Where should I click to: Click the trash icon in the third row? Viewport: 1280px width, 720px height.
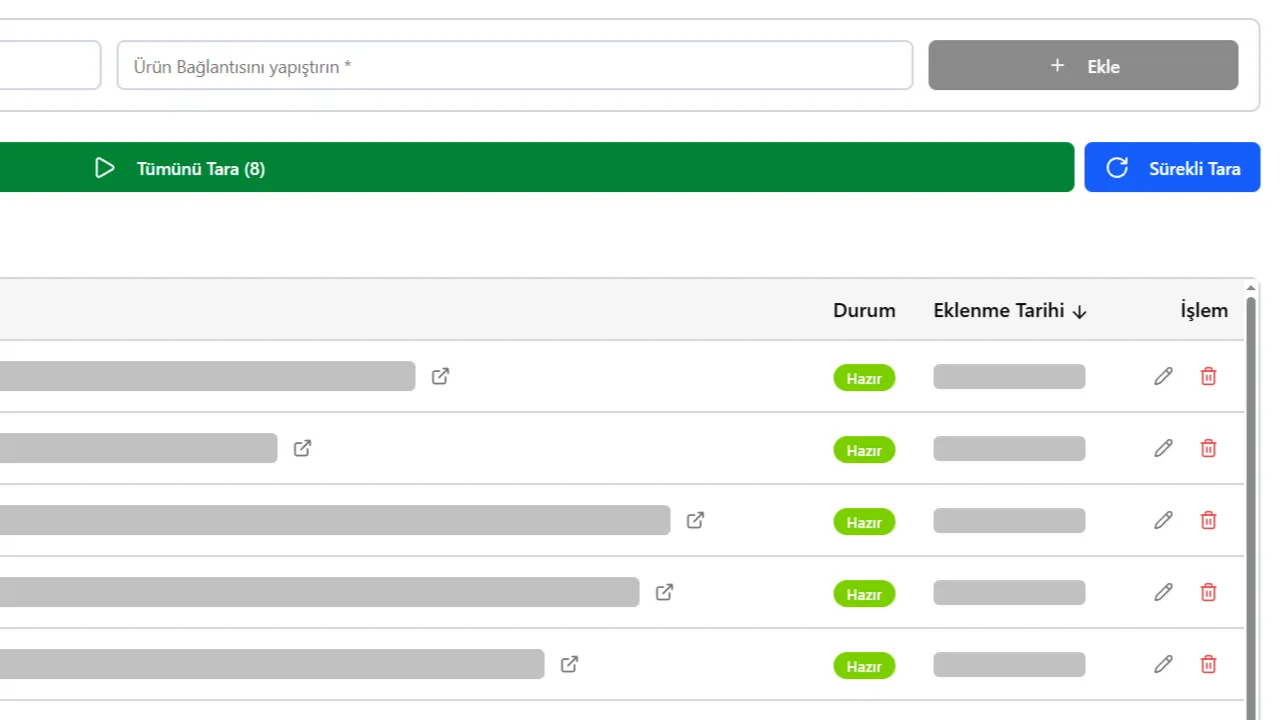tap(1208, 520)
